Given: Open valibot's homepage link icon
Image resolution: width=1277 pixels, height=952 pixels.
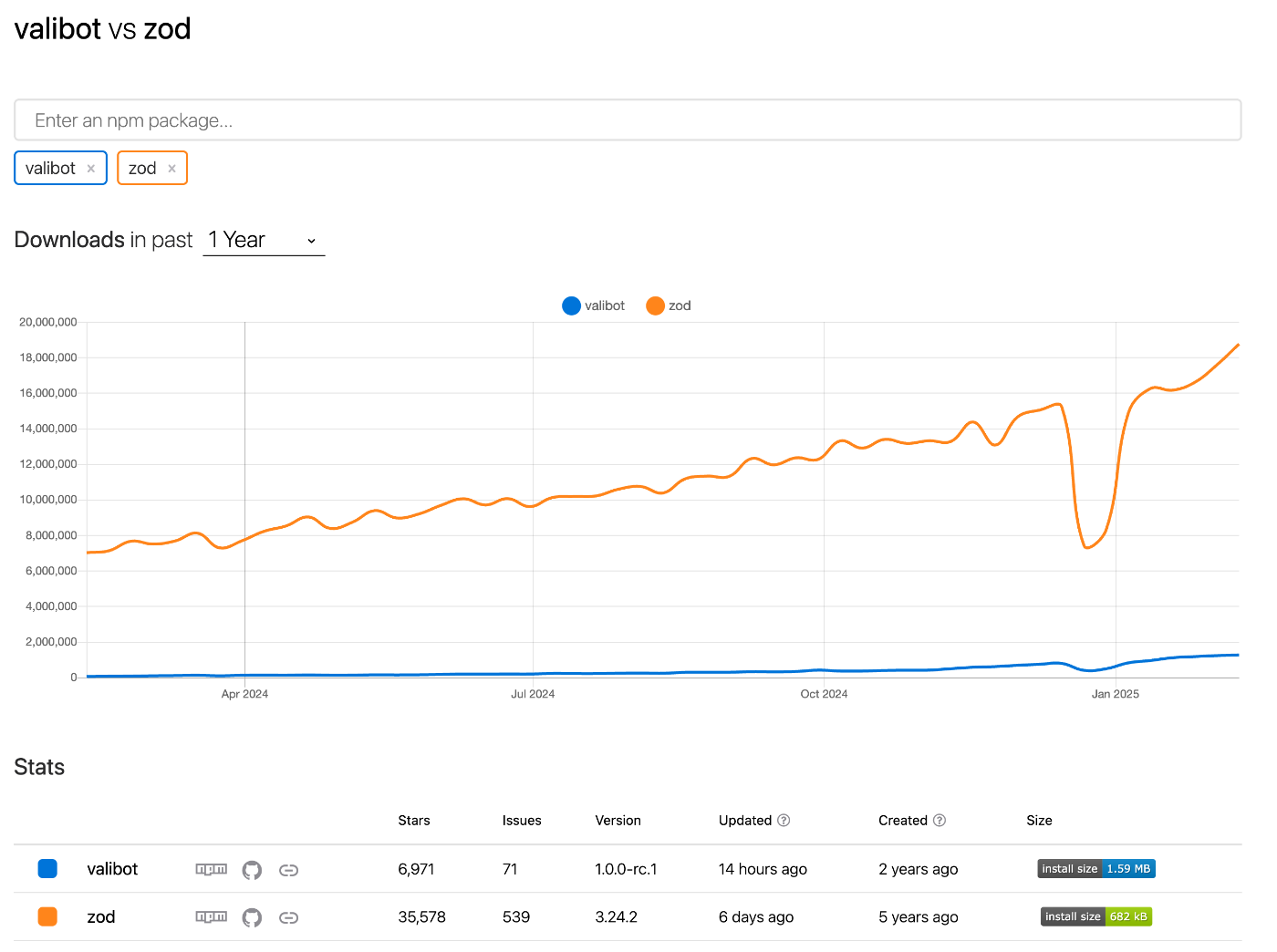Looking at the screenshot, I should (288, 870).
